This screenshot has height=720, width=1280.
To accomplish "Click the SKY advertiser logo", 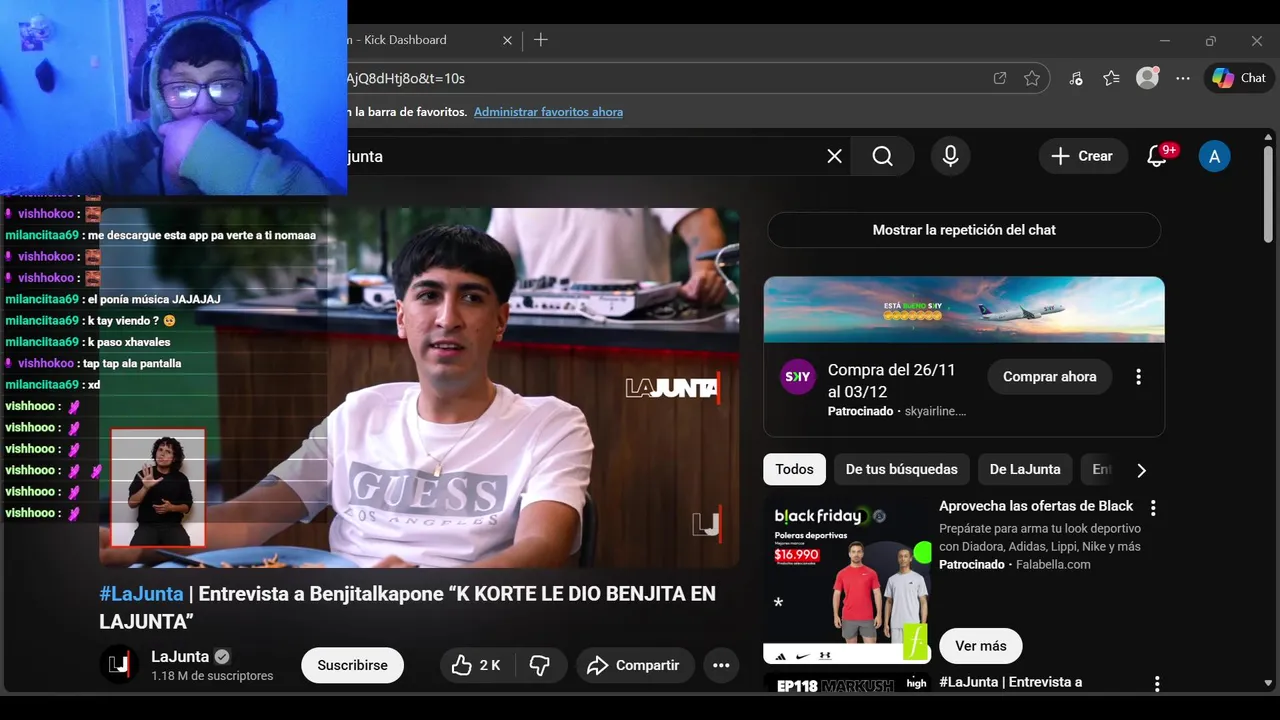I will (x=798, y=377).
